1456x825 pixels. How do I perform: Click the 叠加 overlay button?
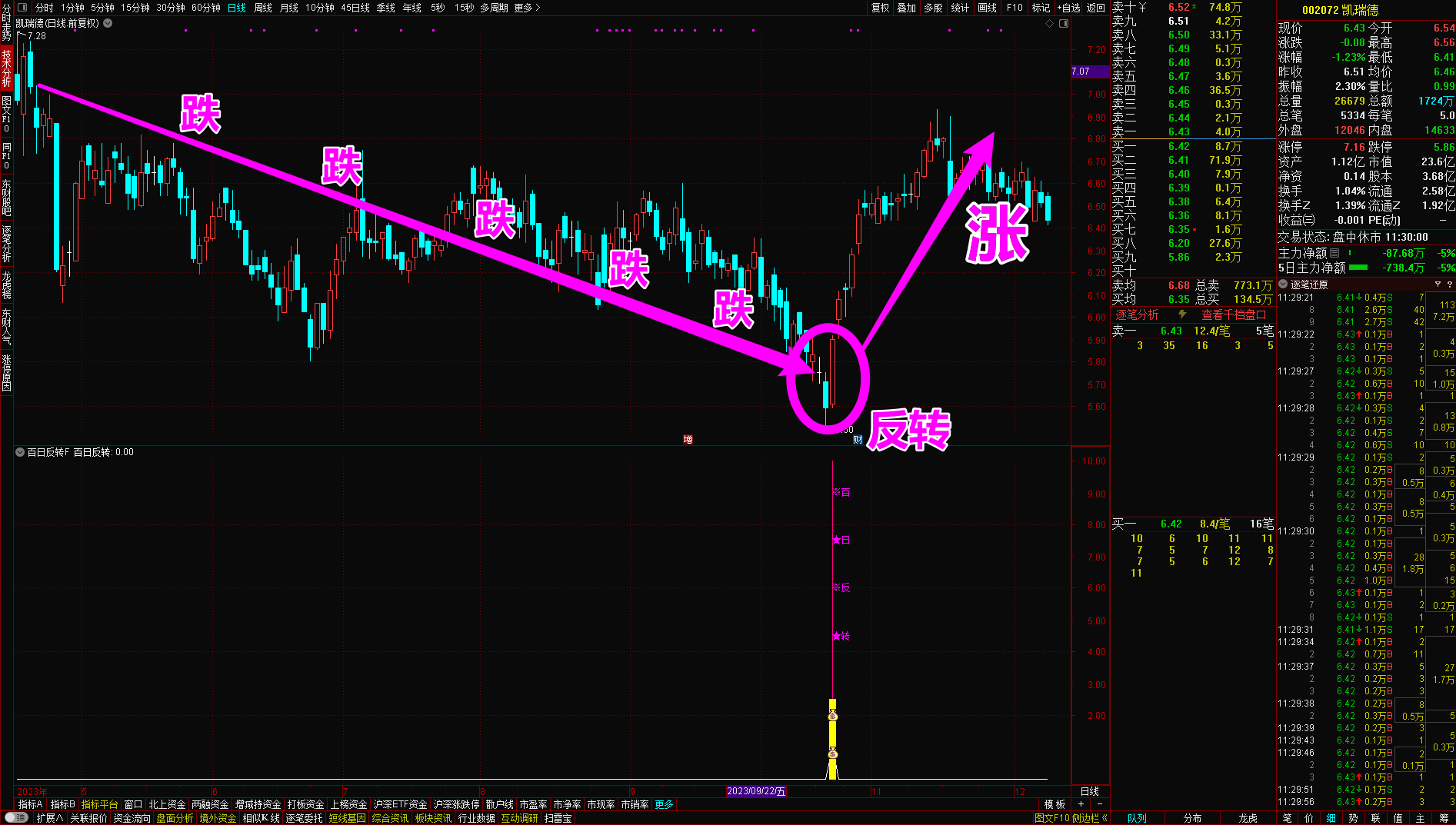pyautogui.click(x=907, y=8)
